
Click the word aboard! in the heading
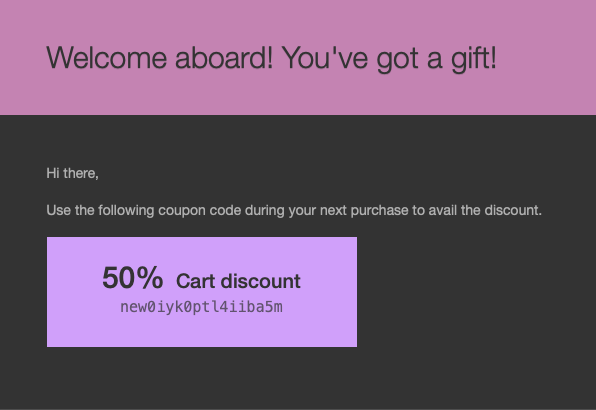[x=224, y=58]
